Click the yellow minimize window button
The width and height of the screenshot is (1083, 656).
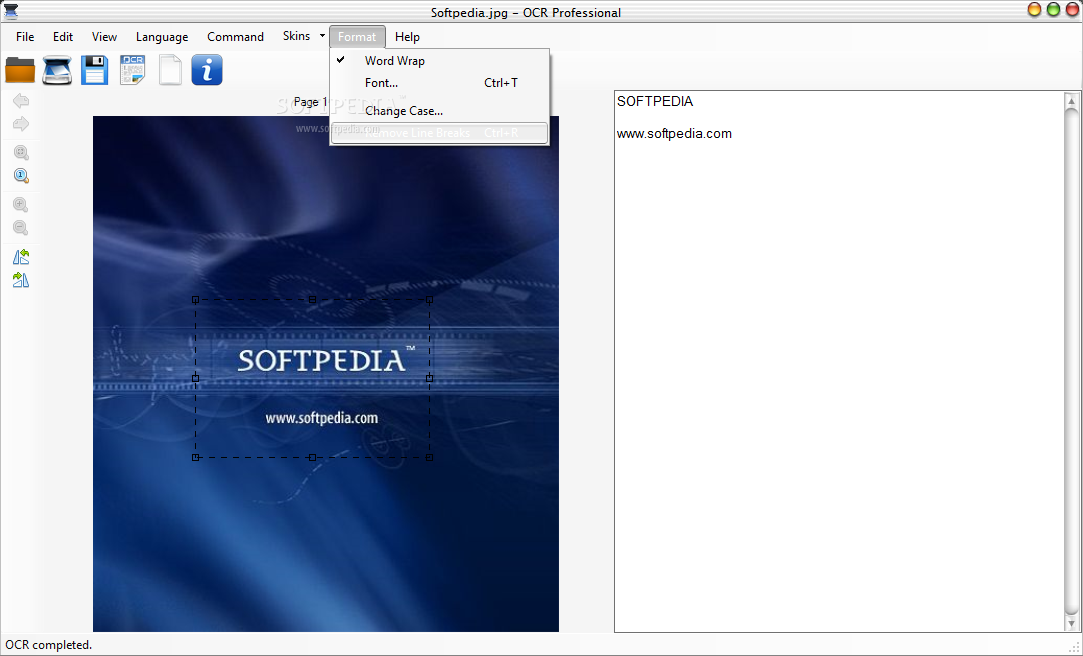1035,10
